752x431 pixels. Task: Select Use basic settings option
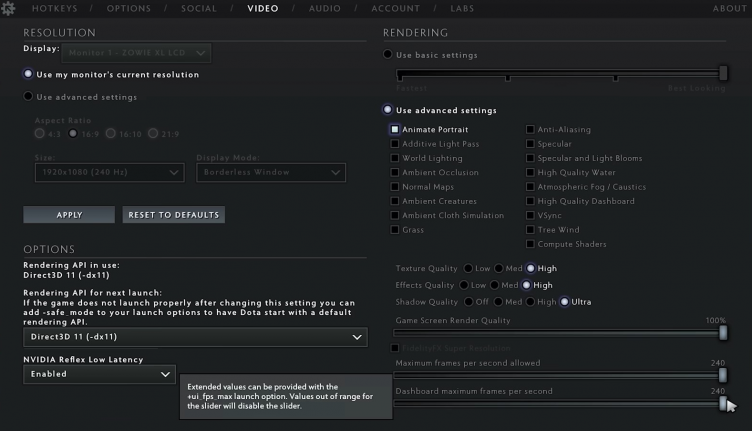click(388, 55)
